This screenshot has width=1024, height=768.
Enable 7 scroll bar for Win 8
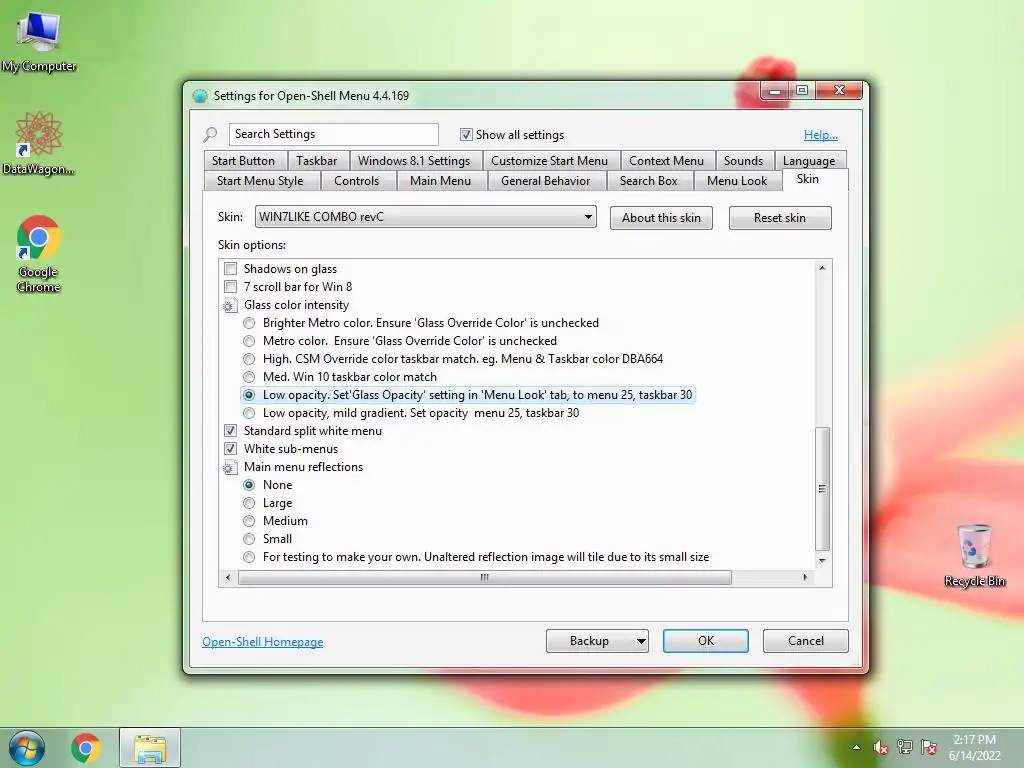pyautogui.click(x=230, y=287)
